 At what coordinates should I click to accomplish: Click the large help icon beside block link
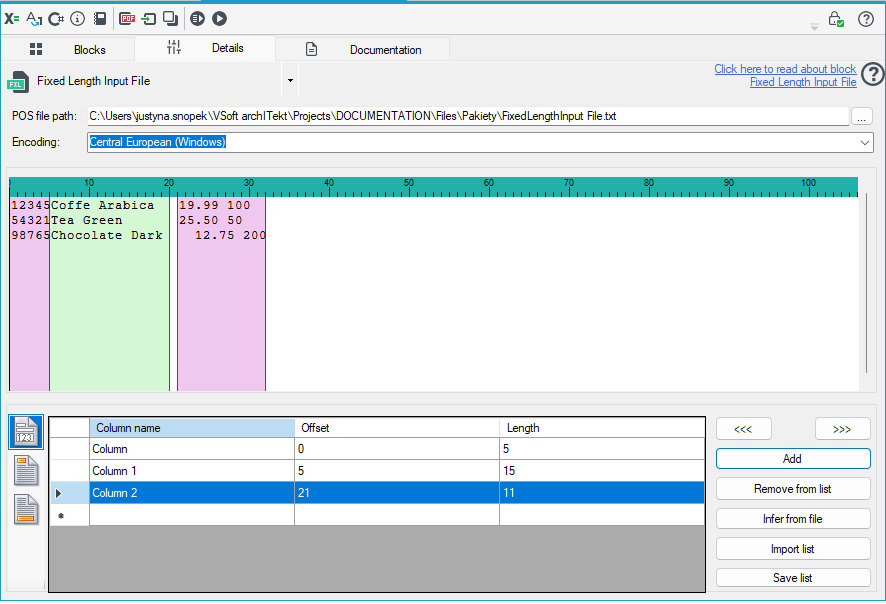point(874,74)
